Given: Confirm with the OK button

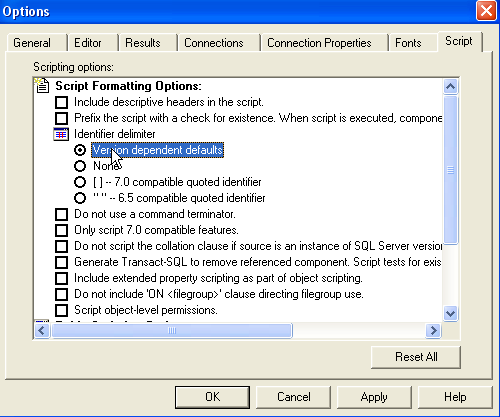Looking at the screenshot, I should [x=212, y=397].
